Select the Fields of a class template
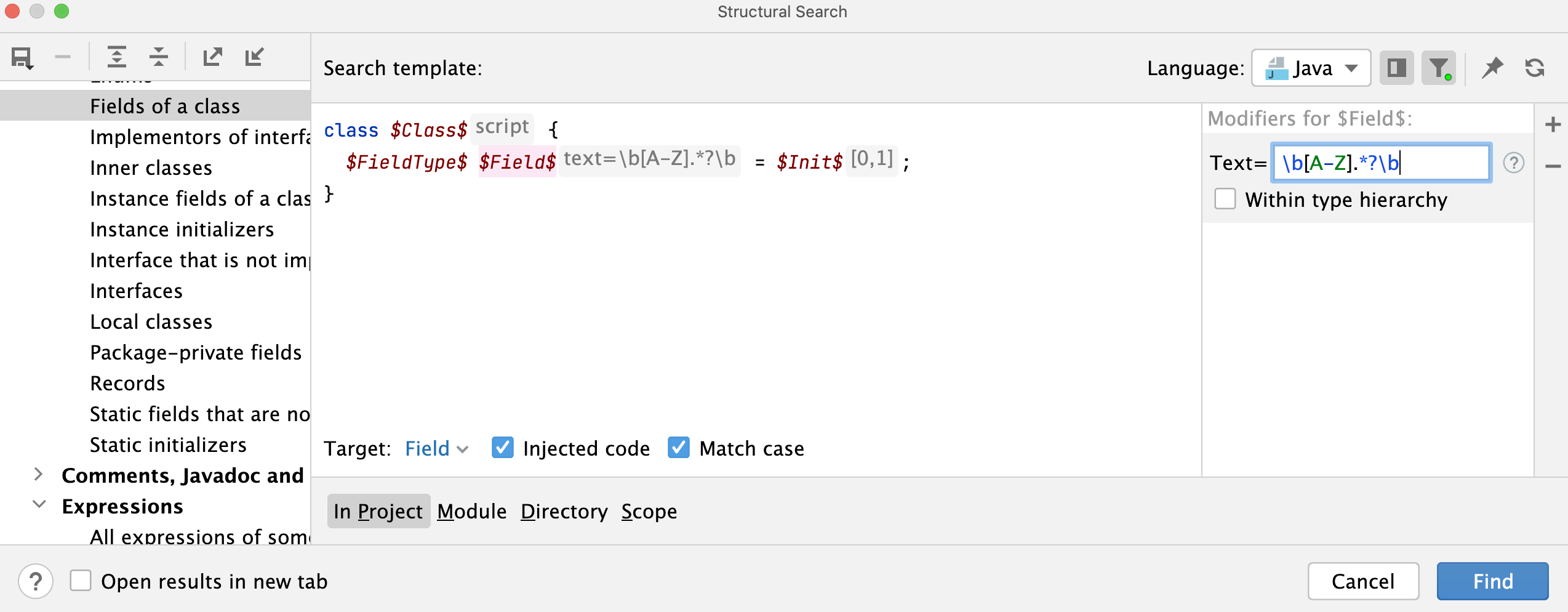This screenshot has height=612, width=1568. [x=165, y=105]
